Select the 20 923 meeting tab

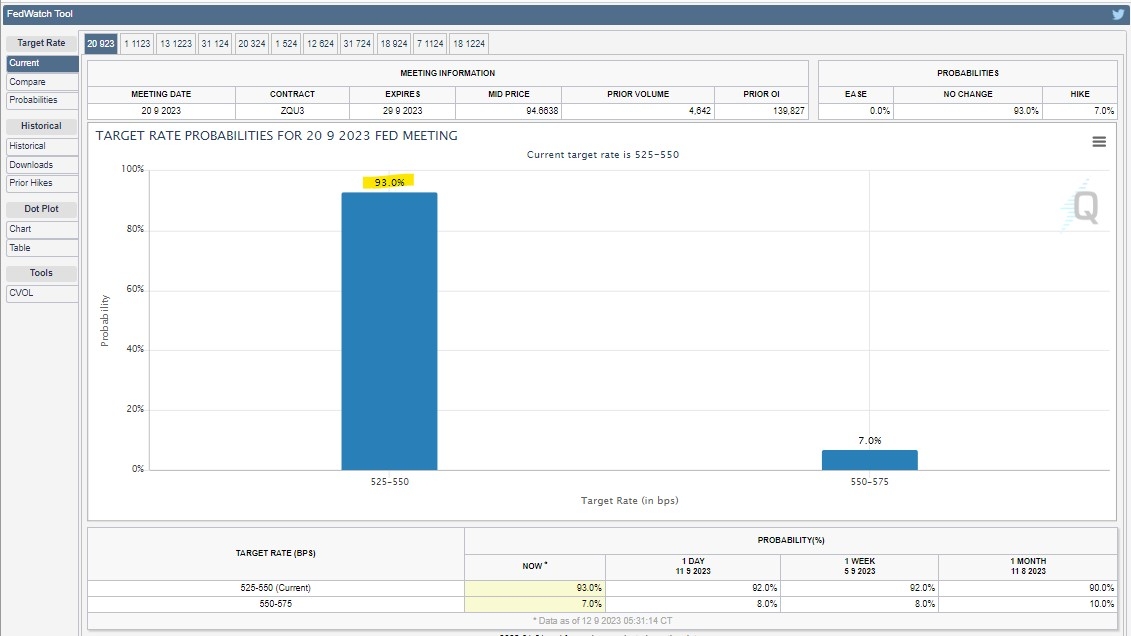[x=100, y=44]
